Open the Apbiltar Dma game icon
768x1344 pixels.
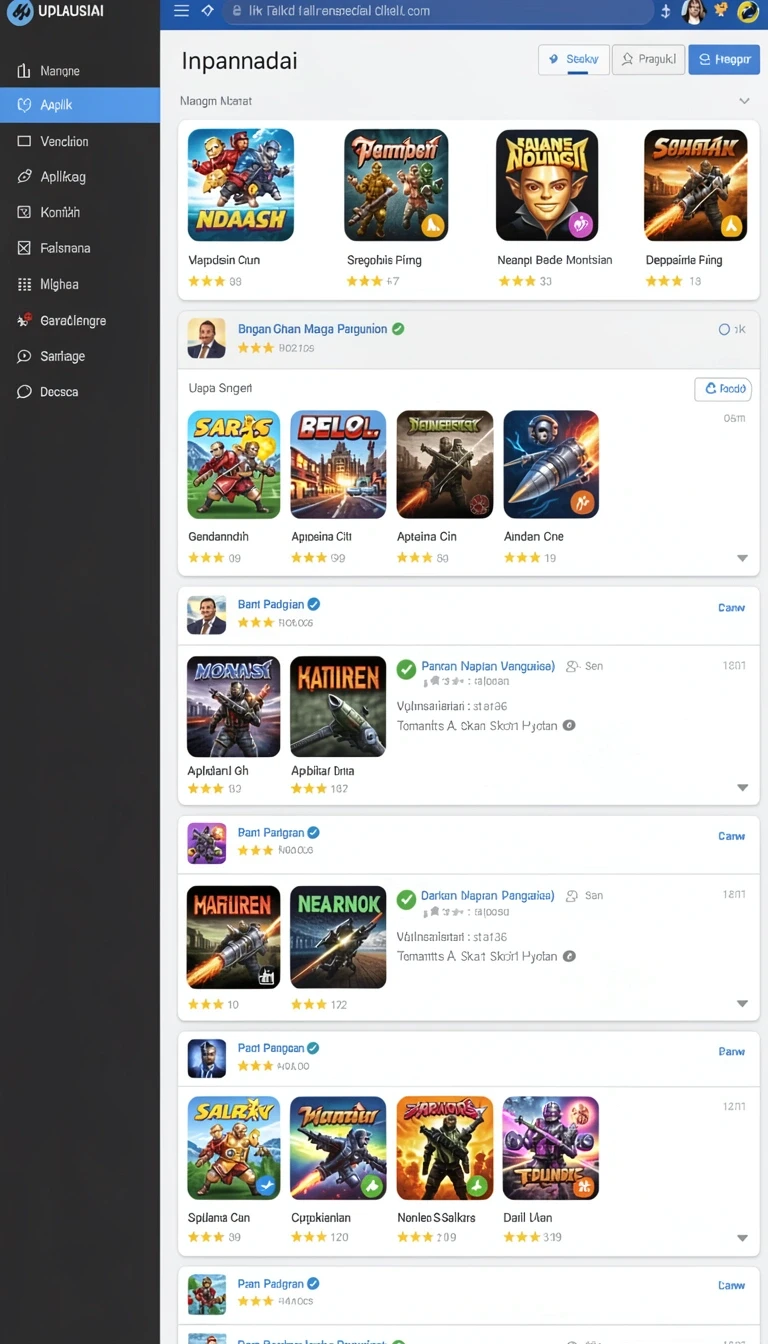coord(338,706)
